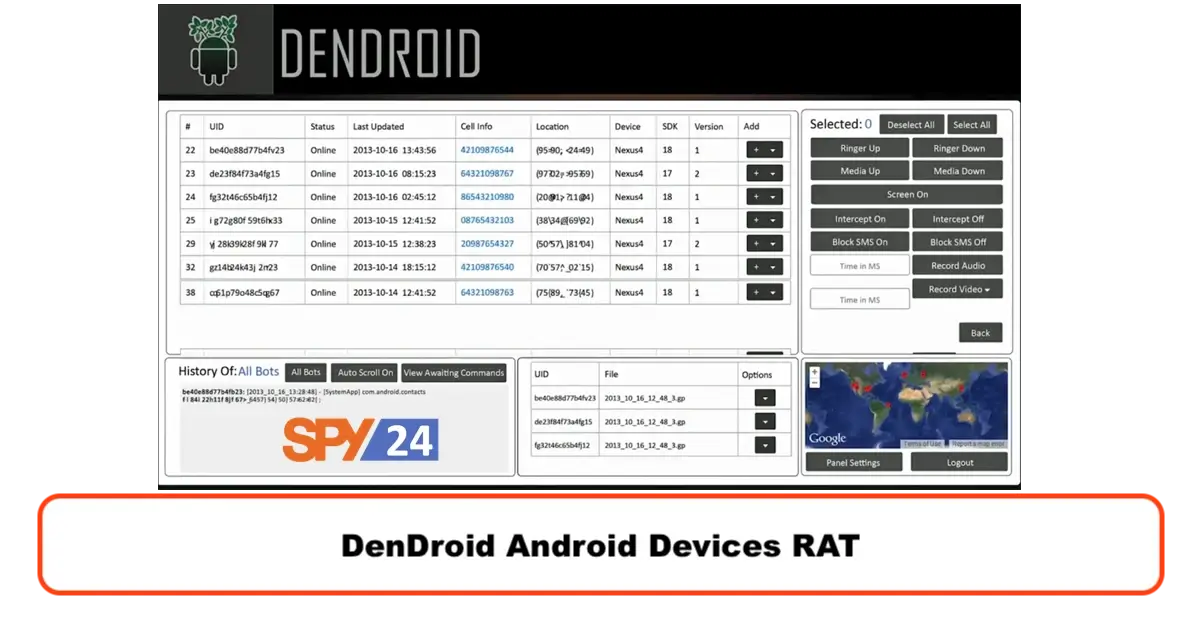Select UID fg32t46c65b4fj12 in bots table

pyautogui.click(x=243, y=197)
